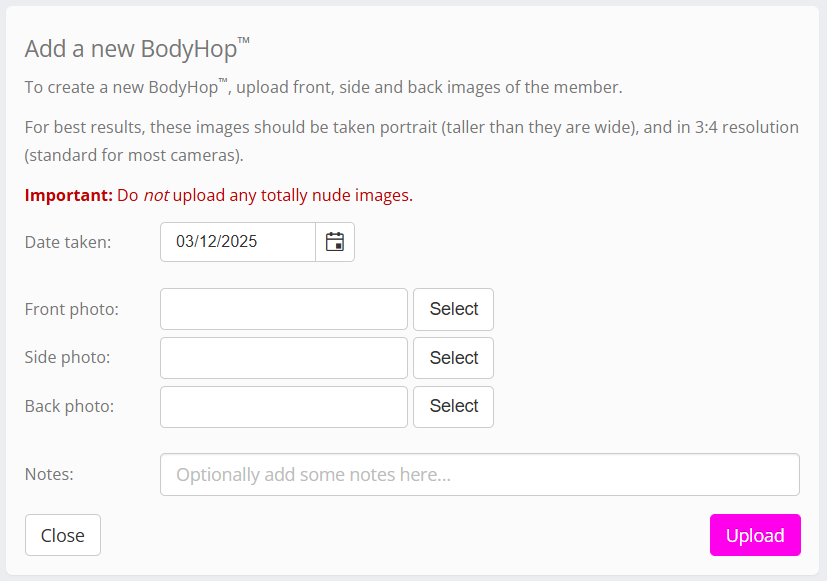Focus the Notes text box

[479, 475]
